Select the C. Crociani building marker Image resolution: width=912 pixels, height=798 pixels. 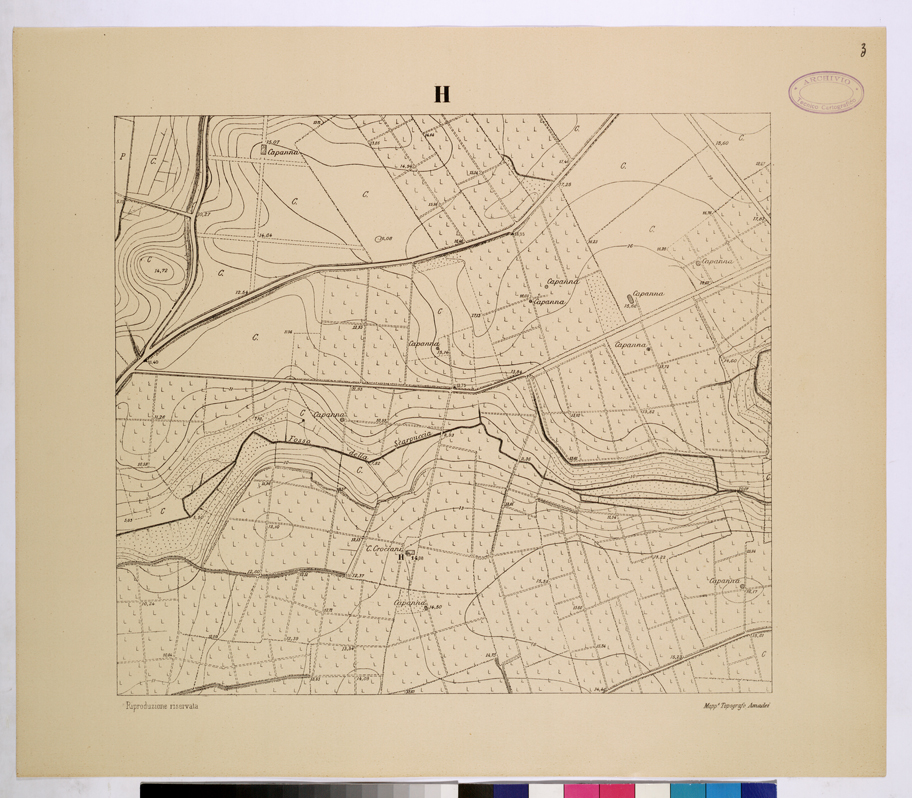click(409, 552)
